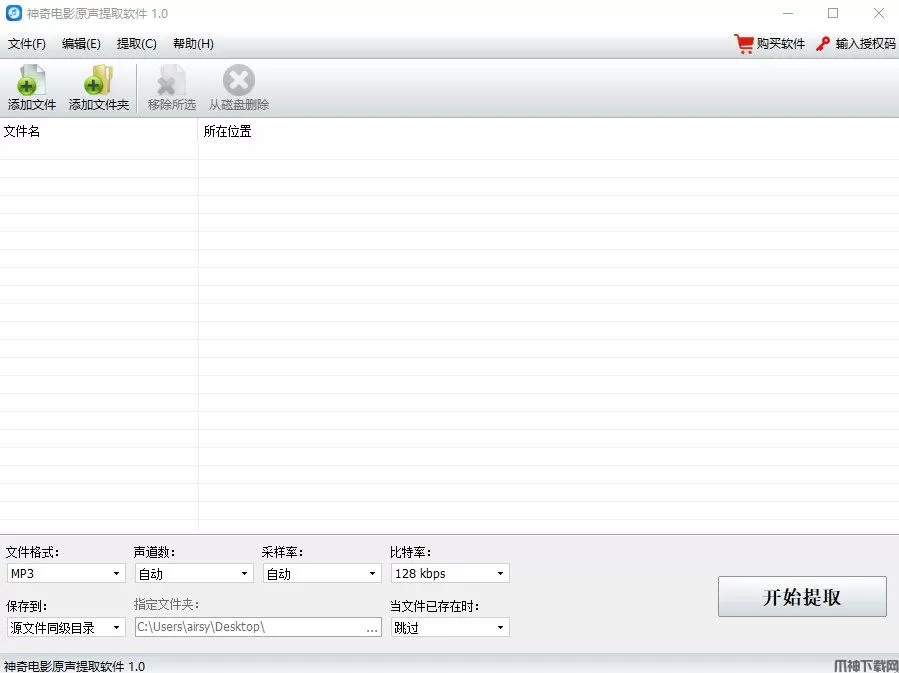899x673 pixels.
Task: Open the File (文件) menu
Action: click(27, 44)
